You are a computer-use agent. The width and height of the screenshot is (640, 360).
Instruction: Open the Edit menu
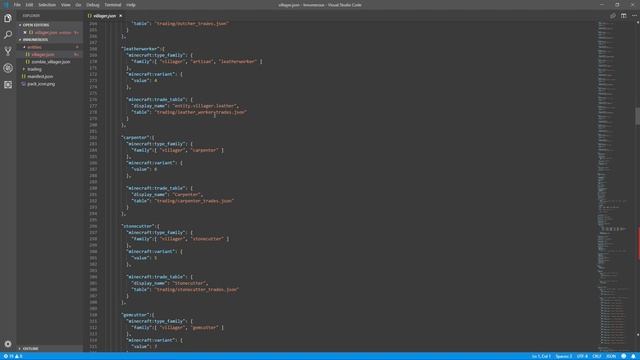[x=29, y=5]
